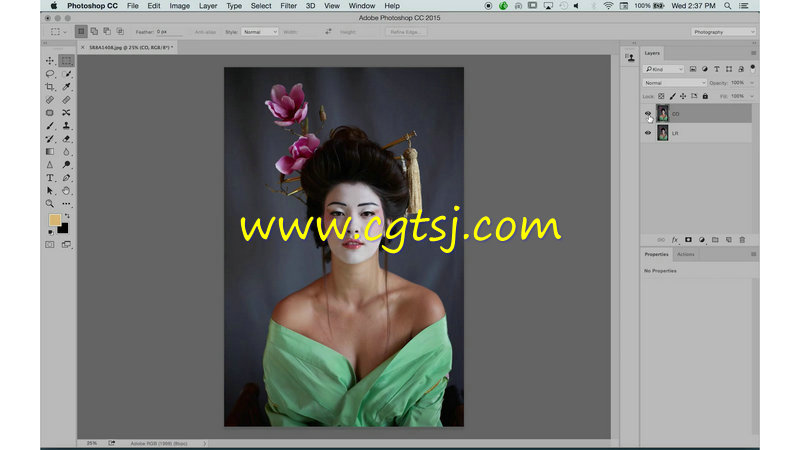Image resolution: width=800 pixels, height=450 pixels.
Task: Open the Layers panel menu
Action: (754, 53)
